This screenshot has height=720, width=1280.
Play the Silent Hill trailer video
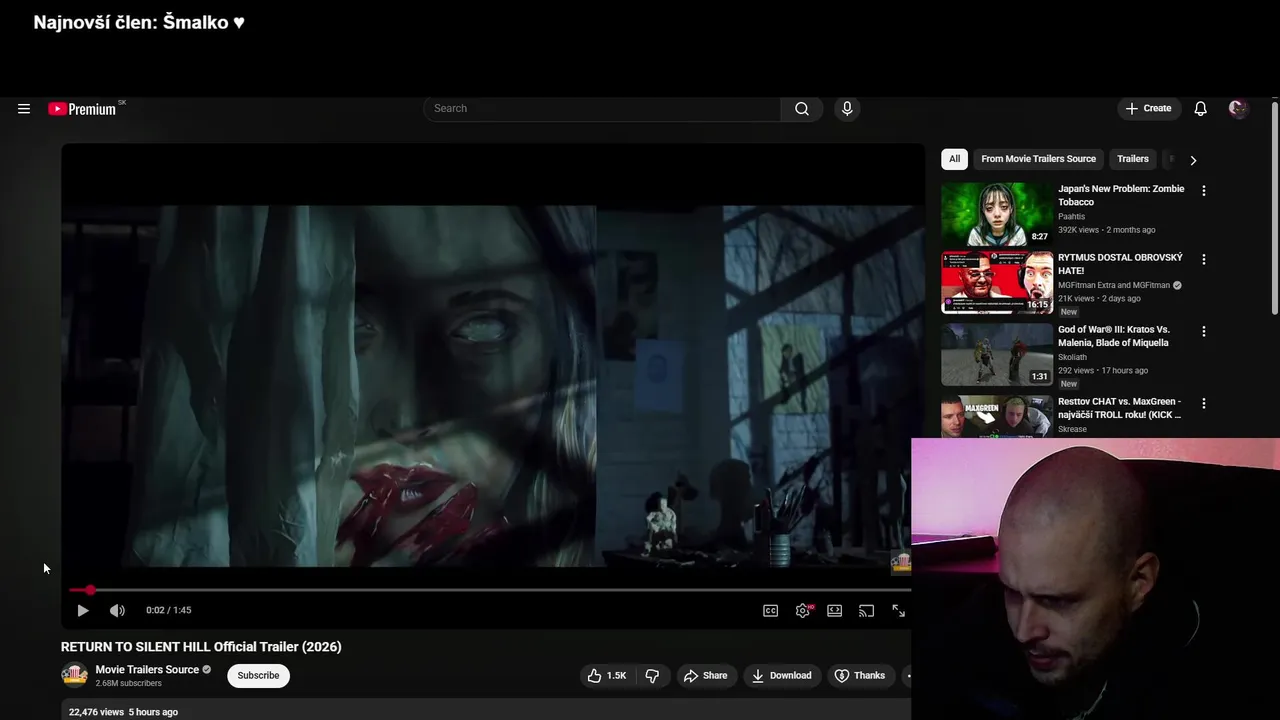pyautogui.click(x=83, y=610)
